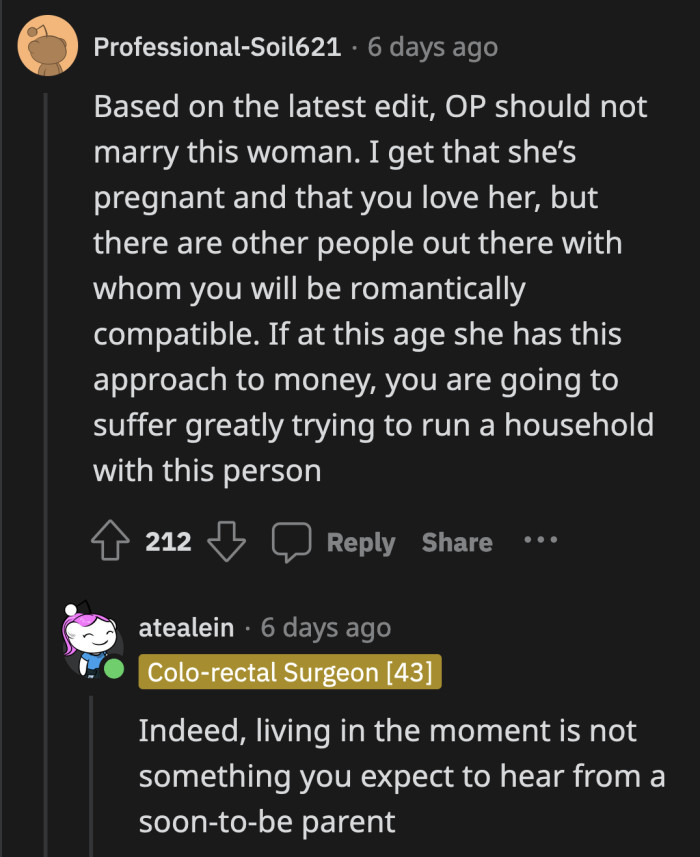The image size is (700, 857).
Task: Upvote Professional-Soil621's comment
Action: pos(109,541)
